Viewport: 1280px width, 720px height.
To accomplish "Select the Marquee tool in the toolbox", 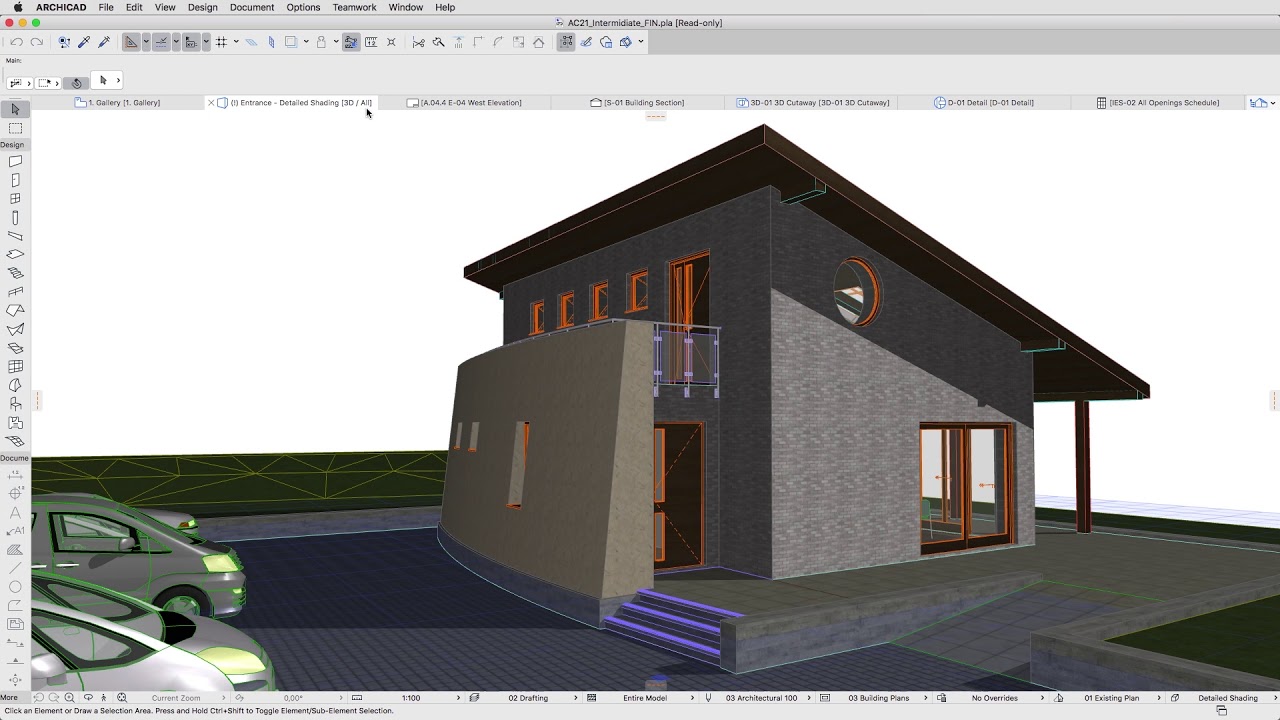I will coord(15,128).
